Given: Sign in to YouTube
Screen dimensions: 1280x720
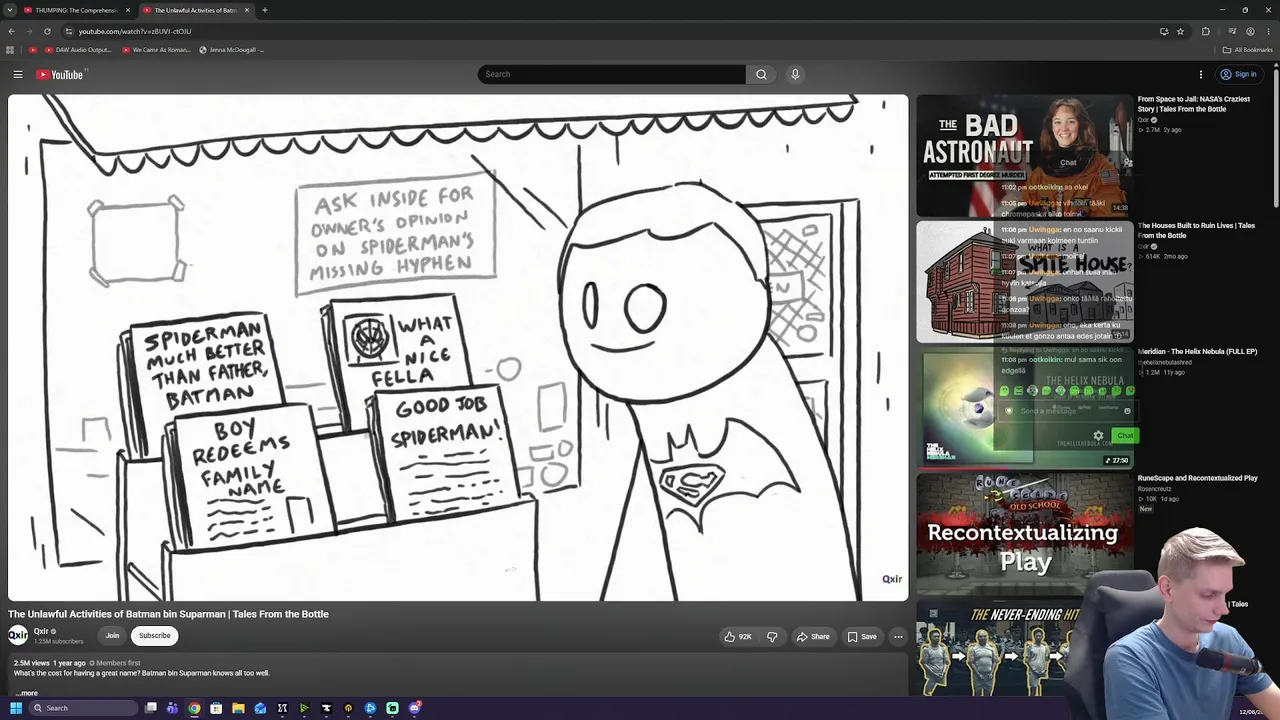Looking at the screenshot, I should 1238,74.
